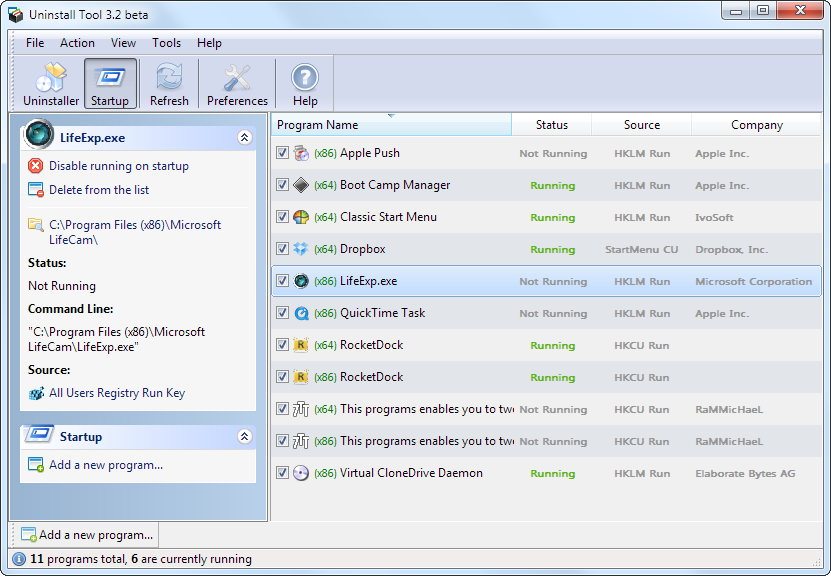Open the Tools menu
Image resolution: width=831 pixels, height=576 pixels.
166,43
